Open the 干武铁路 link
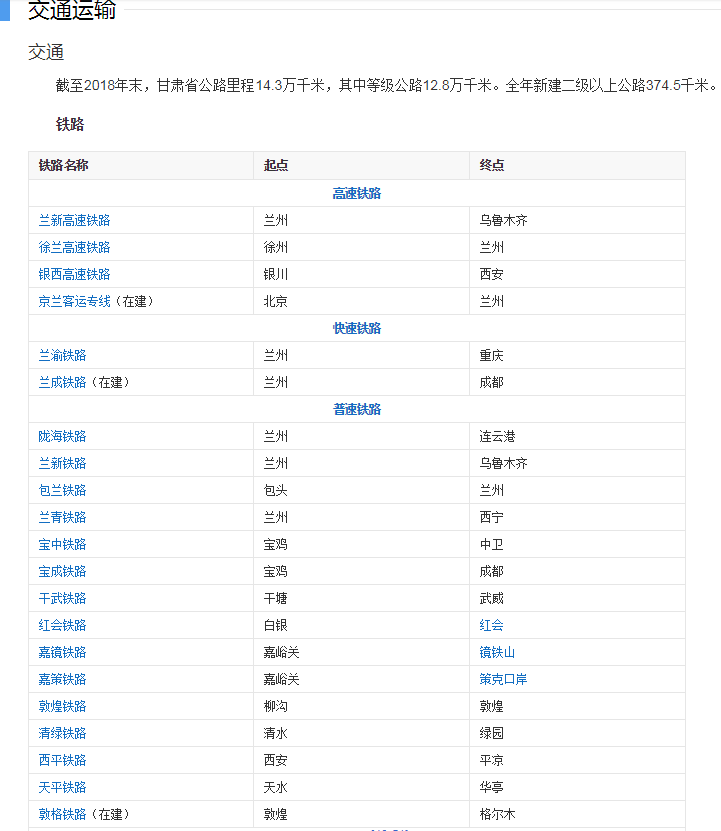The height and width of the screenshot is (831, 721). 62,599
